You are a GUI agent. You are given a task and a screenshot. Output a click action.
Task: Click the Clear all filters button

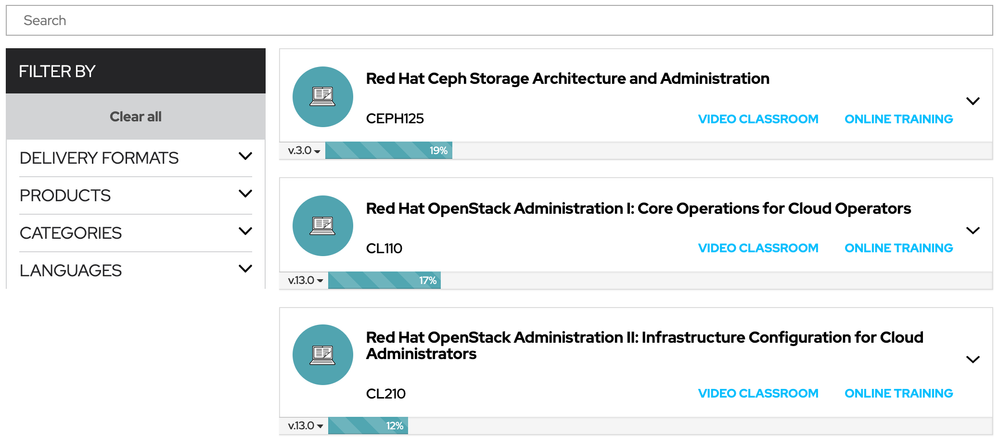pyautogui.click(x=135, y=117)
